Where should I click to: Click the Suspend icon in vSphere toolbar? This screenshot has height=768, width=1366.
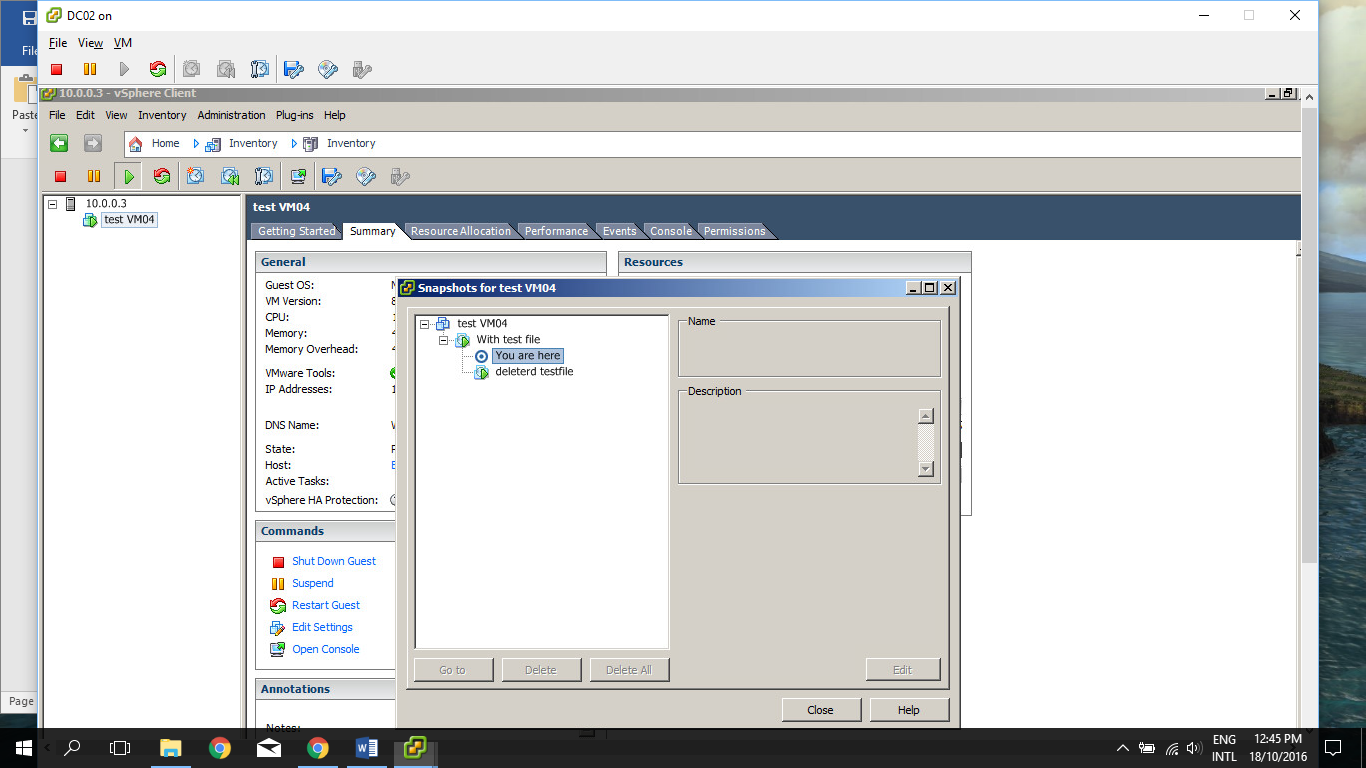tap(94, 177)
